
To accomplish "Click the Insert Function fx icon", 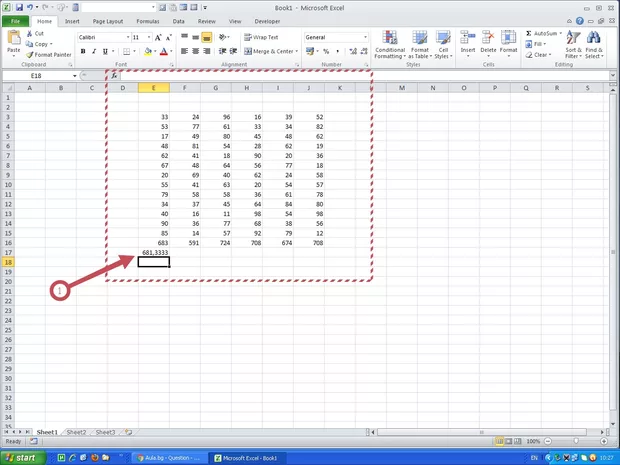I will [115, 76].
